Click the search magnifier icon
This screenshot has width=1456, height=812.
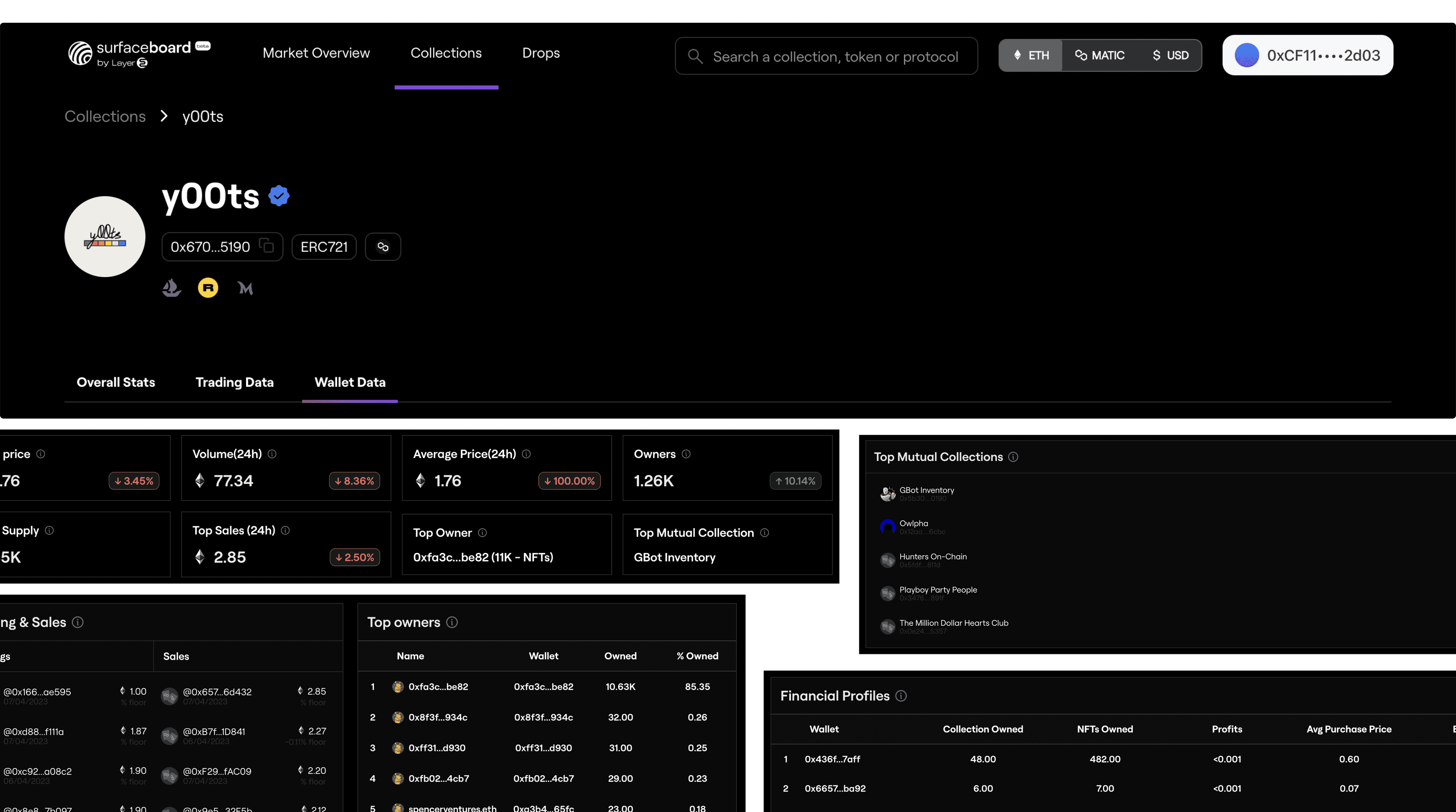pos(695,56)
